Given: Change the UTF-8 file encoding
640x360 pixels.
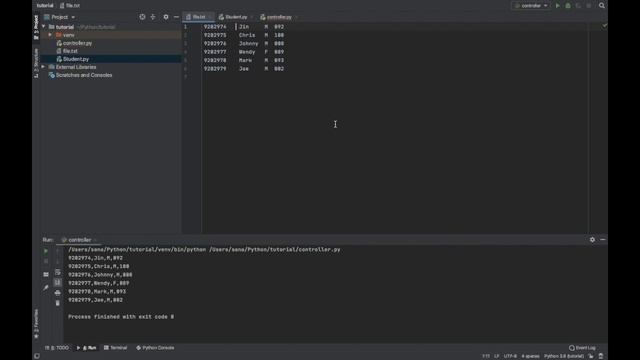Looking at the screenshot, I should pos(510,356).
